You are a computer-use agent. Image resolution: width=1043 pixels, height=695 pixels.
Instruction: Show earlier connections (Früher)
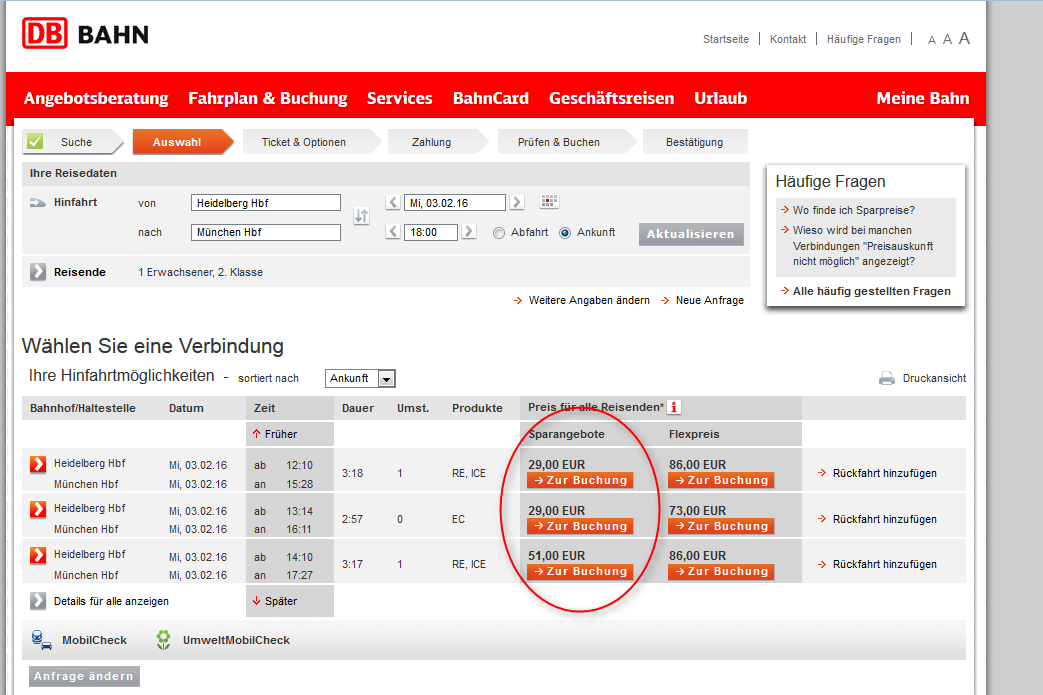[x=275, y=434]
